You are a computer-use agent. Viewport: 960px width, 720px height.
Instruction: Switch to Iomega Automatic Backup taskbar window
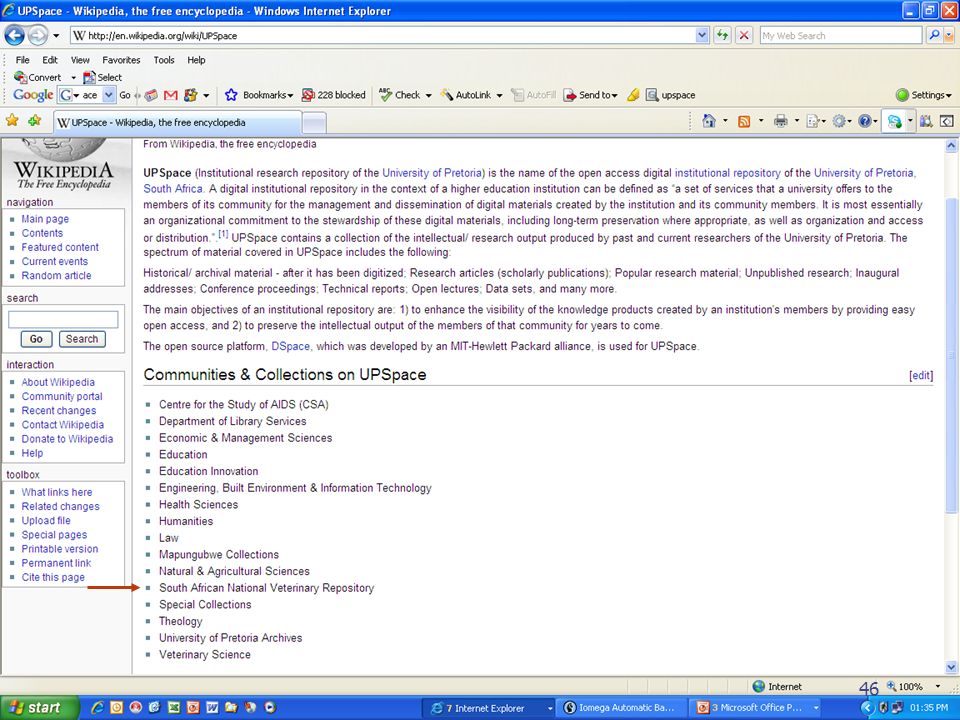[x=620, y=708]
